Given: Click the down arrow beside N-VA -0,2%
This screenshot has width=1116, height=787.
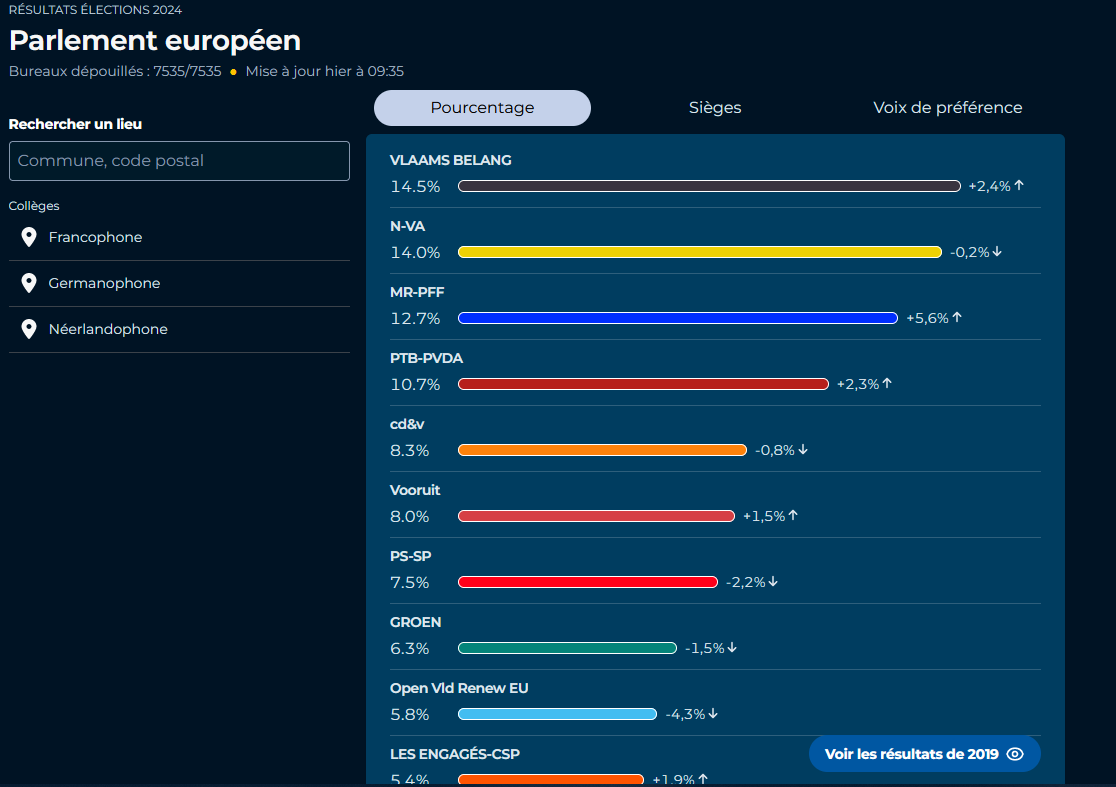Looking at the screenshot, I should pos(997,251).
